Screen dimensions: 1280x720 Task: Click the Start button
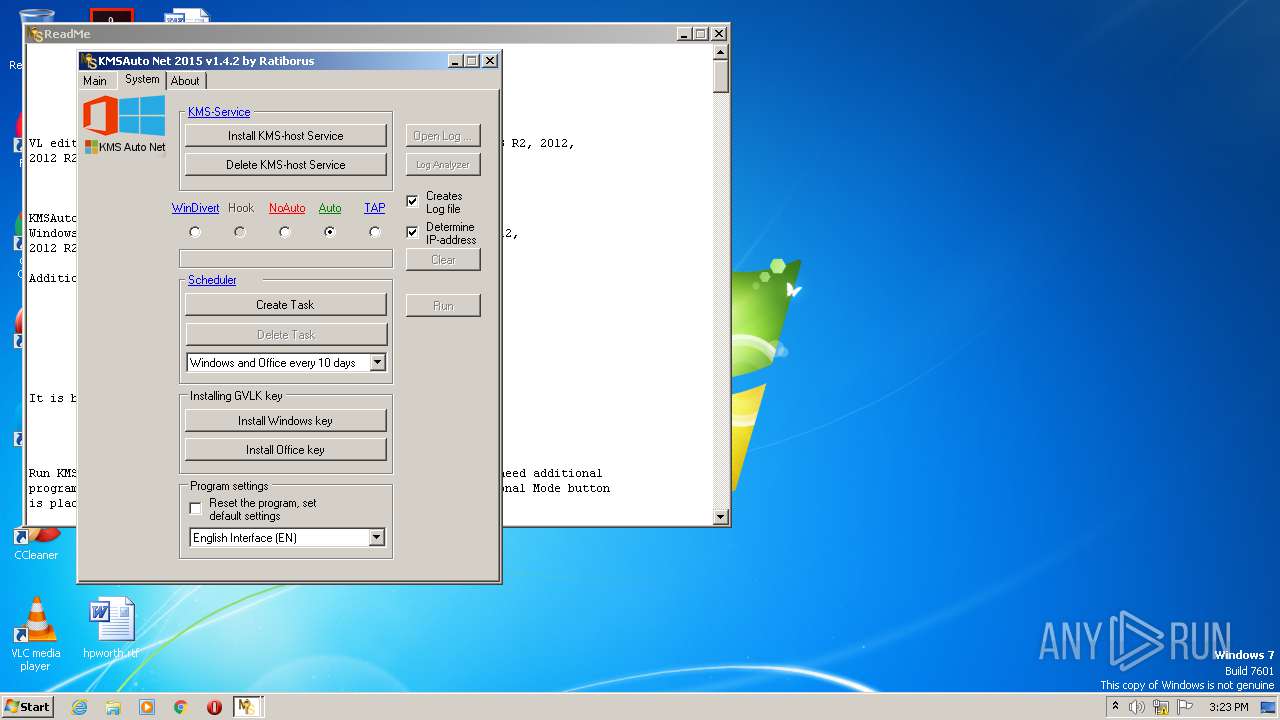pyautogui.click(x=27, y=706)
